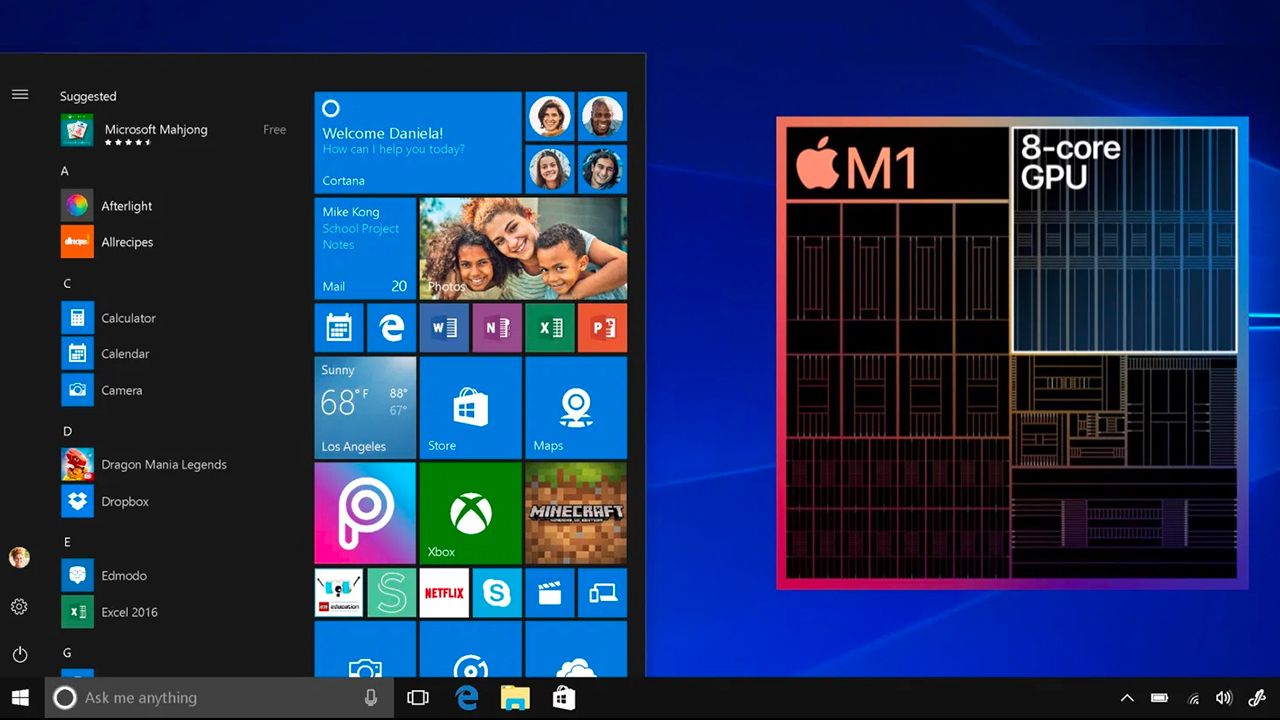Open the Store from the taskbar
The width and height of the screenshot is (1280, 720).
564,698
